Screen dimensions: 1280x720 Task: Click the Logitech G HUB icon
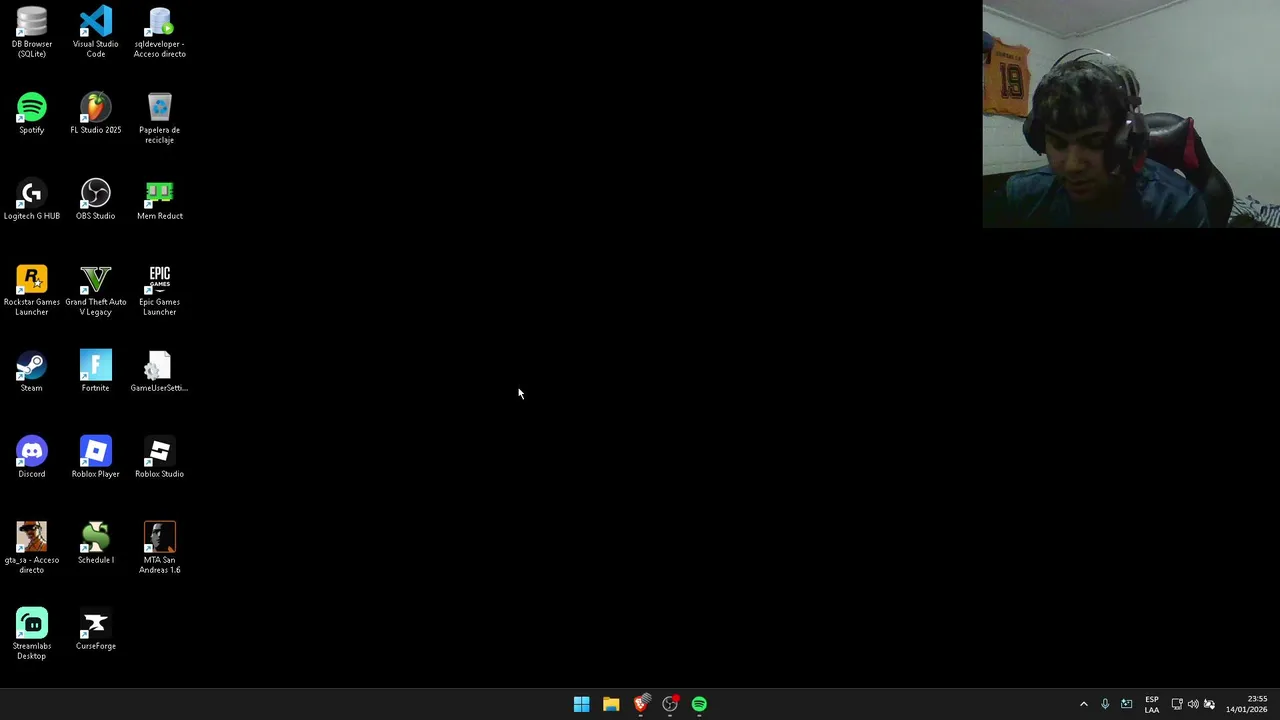(32, 200)
